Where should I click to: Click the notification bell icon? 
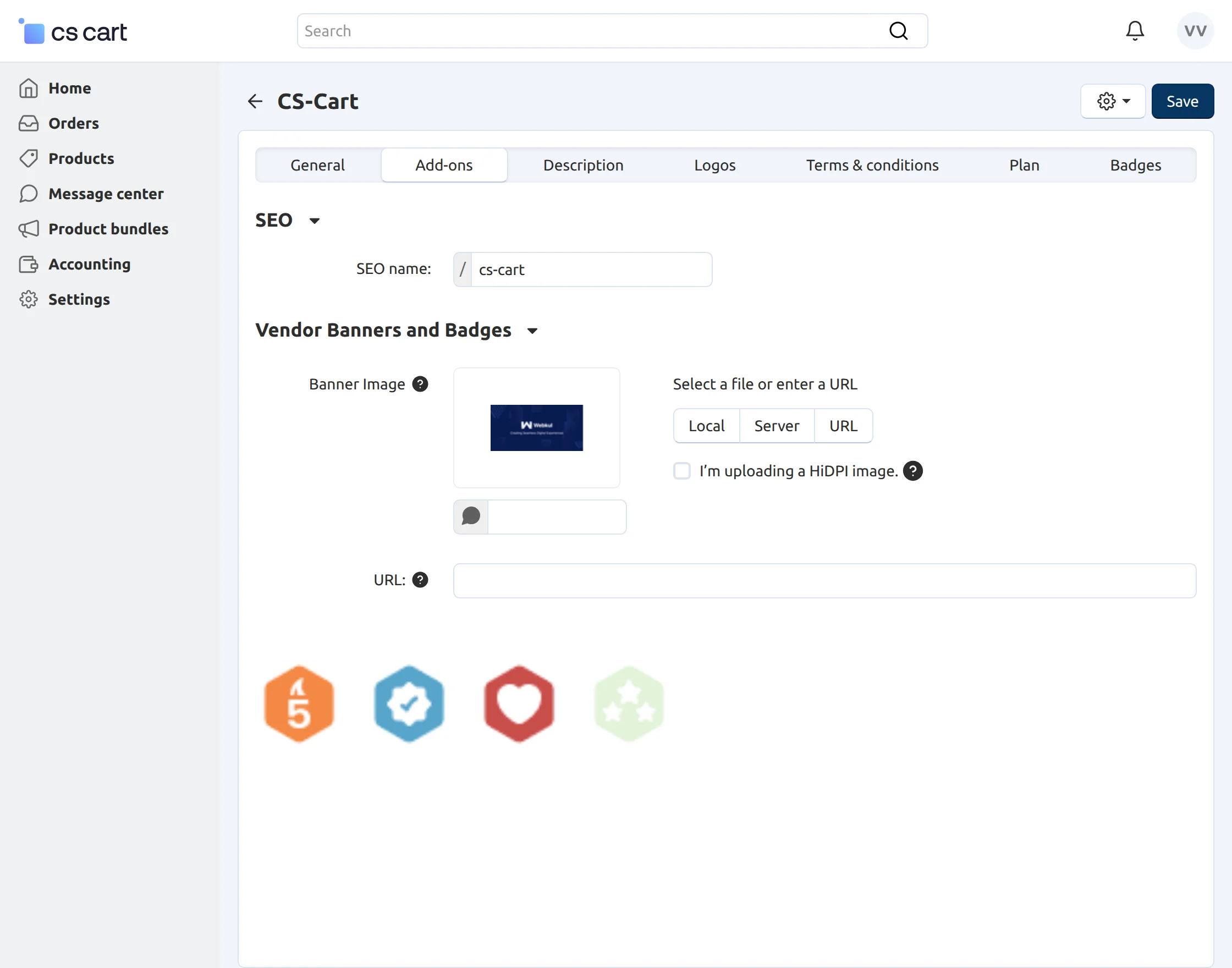1135,31
